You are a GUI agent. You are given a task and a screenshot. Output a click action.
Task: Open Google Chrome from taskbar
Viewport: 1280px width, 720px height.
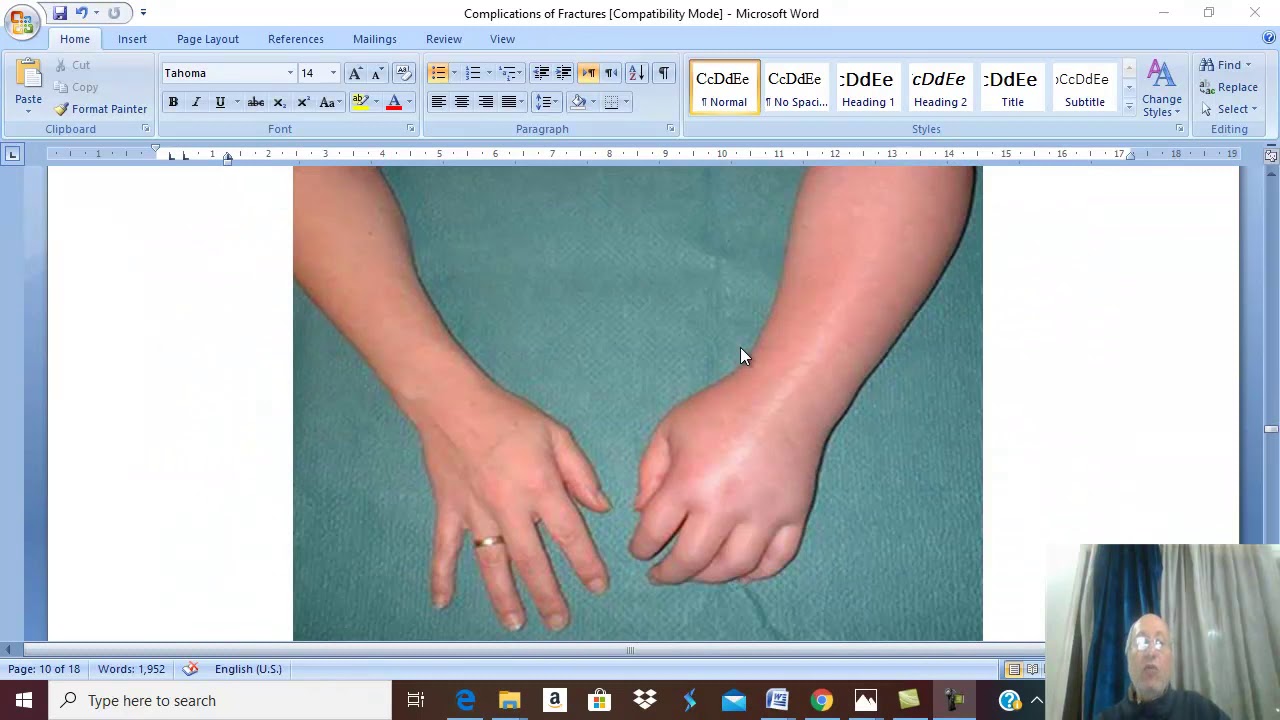[x=821, y=701]
